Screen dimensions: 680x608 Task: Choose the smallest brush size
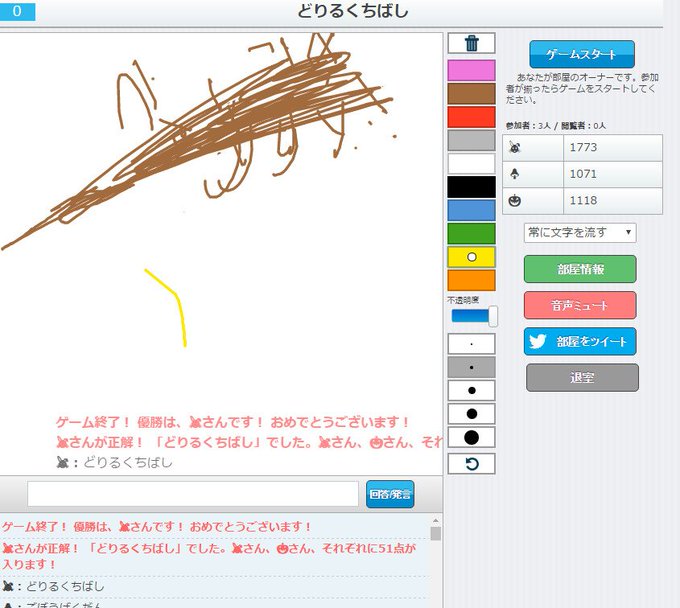[x=471, y=344]
